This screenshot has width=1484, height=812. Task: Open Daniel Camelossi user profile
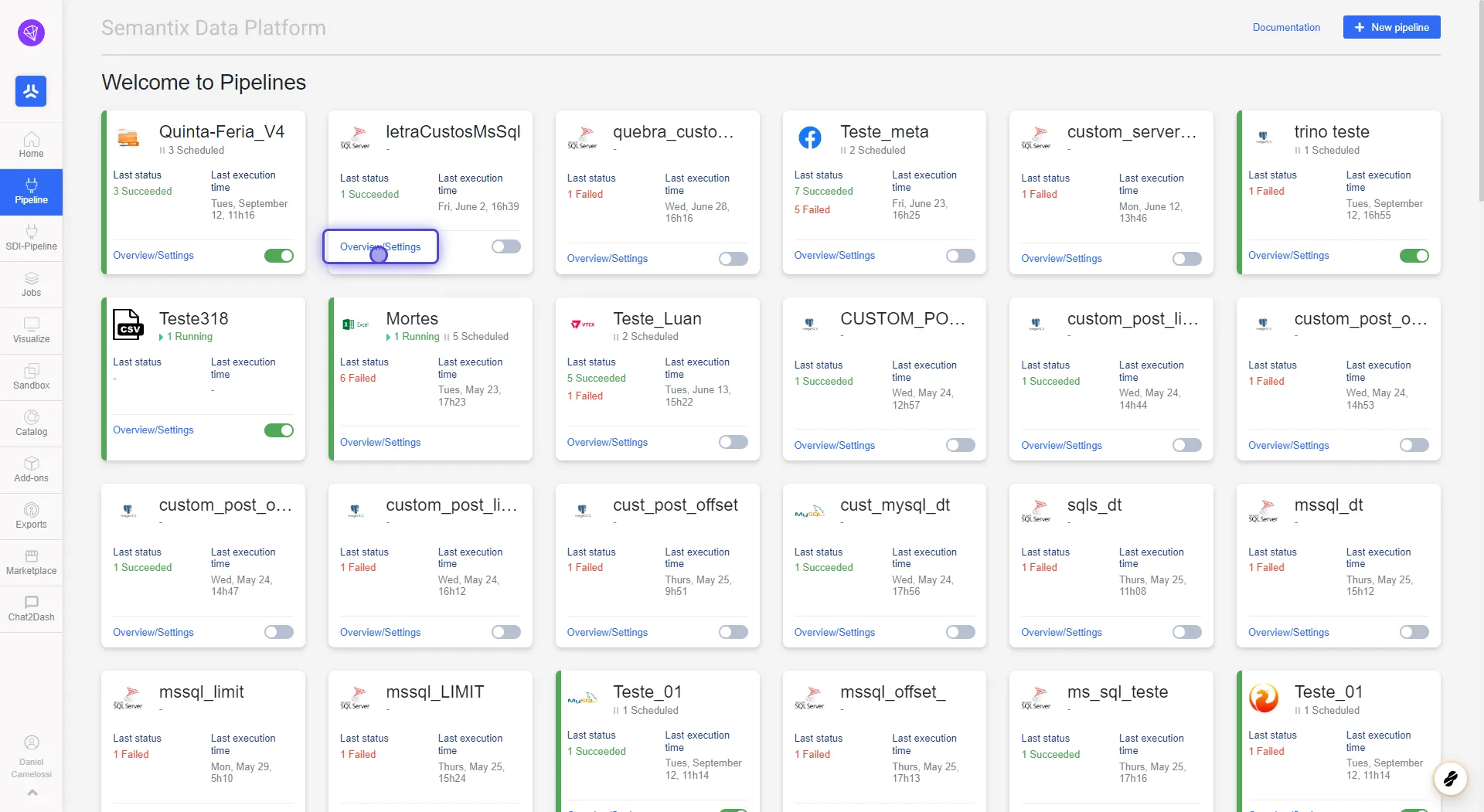[31, 756]
